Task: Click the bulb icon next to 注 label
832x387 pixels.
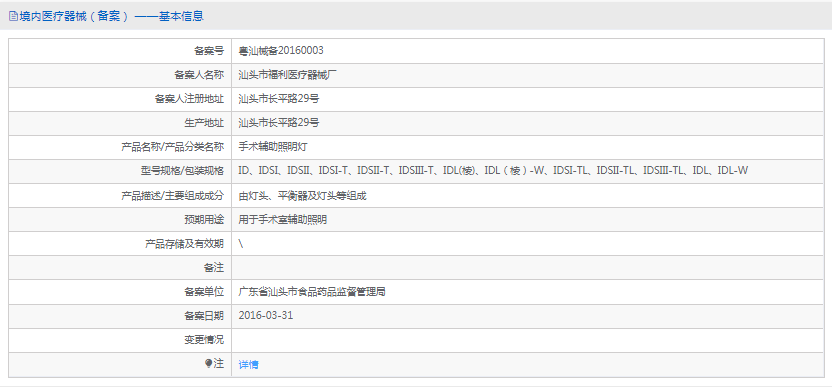Action: (208, 364)
